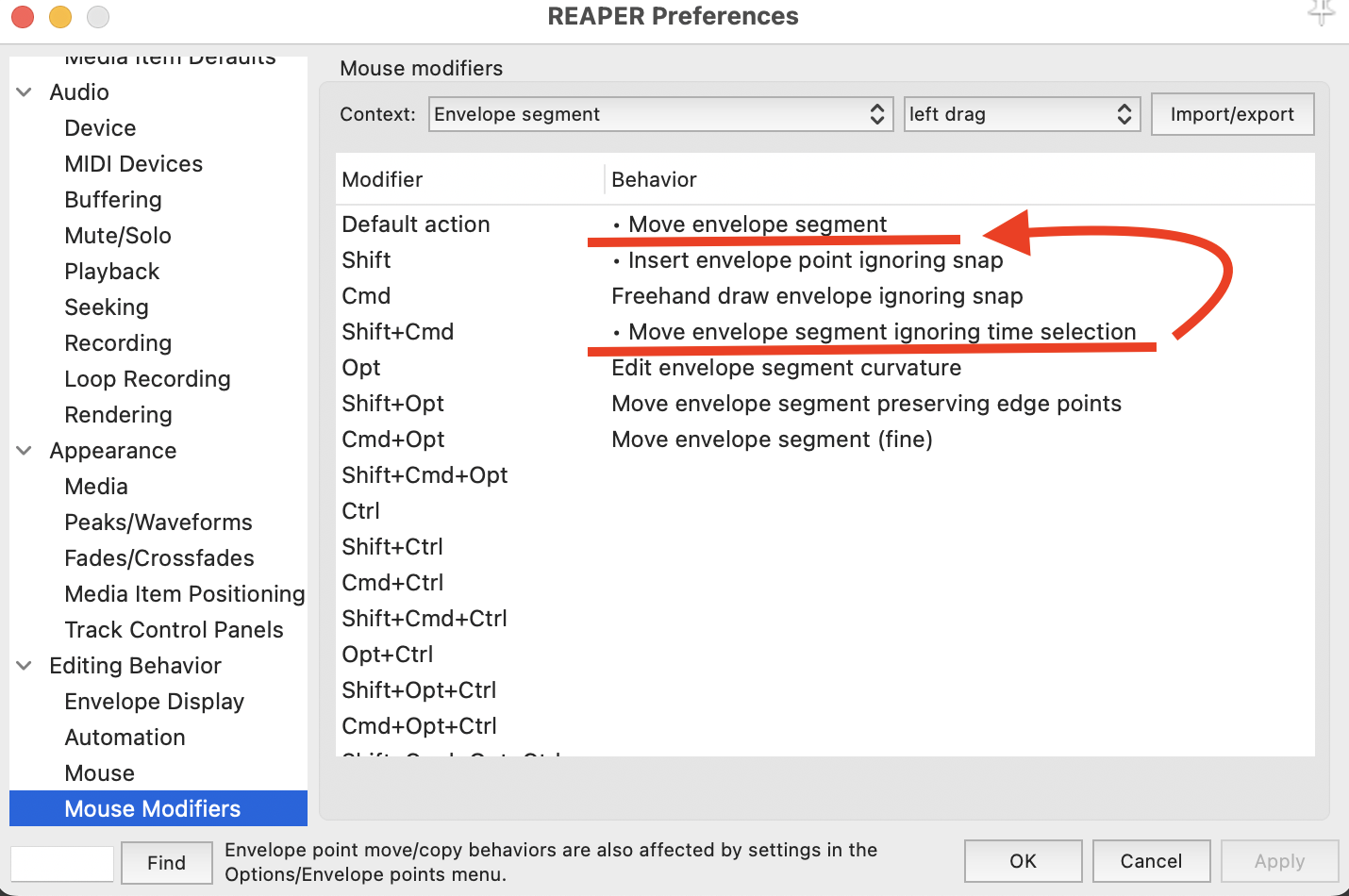
Task: Cancel the preferences dialog
Action: (1151, 861)
